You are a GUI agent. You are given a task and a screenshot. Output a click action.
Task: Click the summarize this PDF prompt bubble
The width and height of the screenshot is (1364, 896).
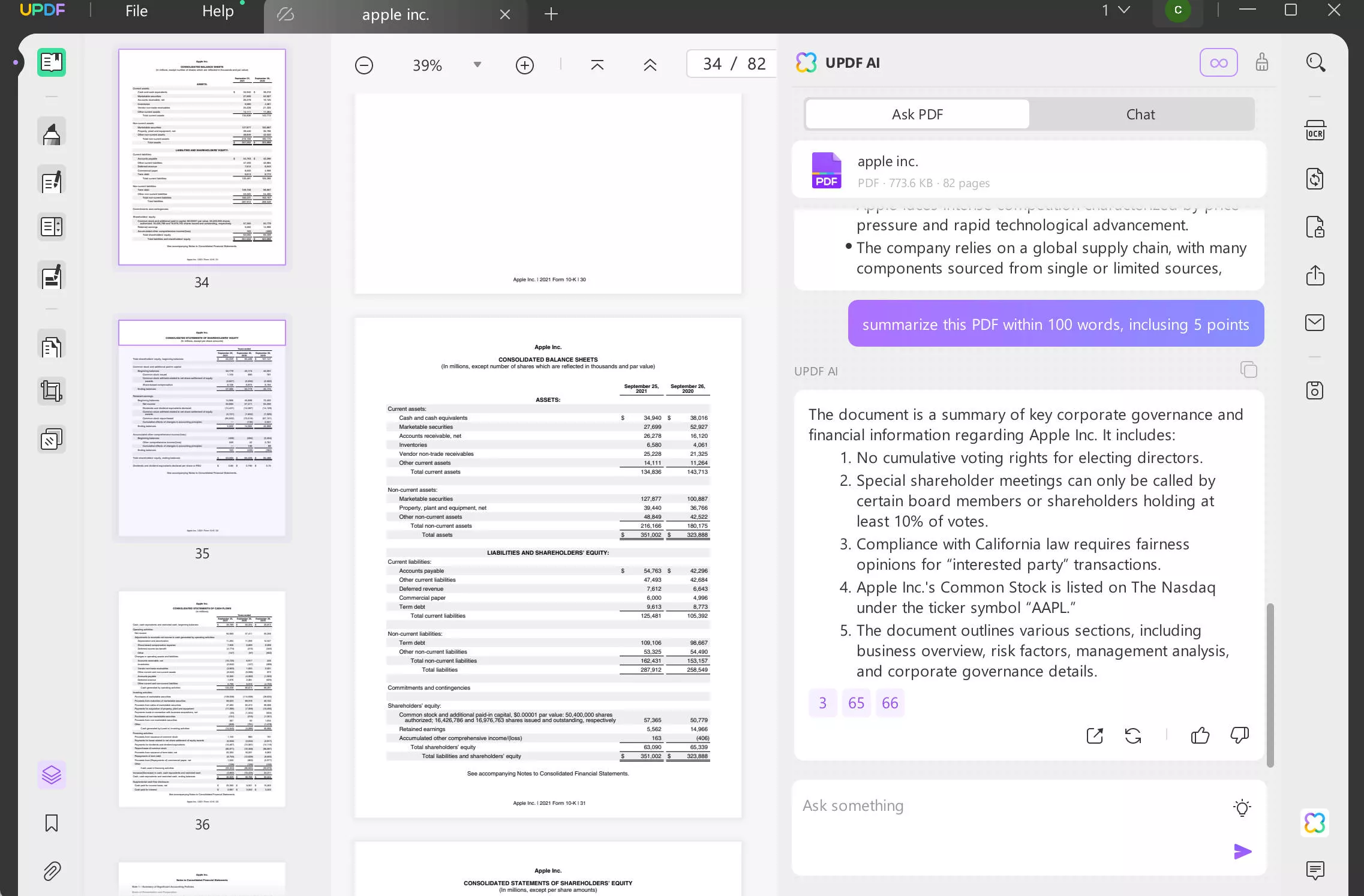(1056, 324)
